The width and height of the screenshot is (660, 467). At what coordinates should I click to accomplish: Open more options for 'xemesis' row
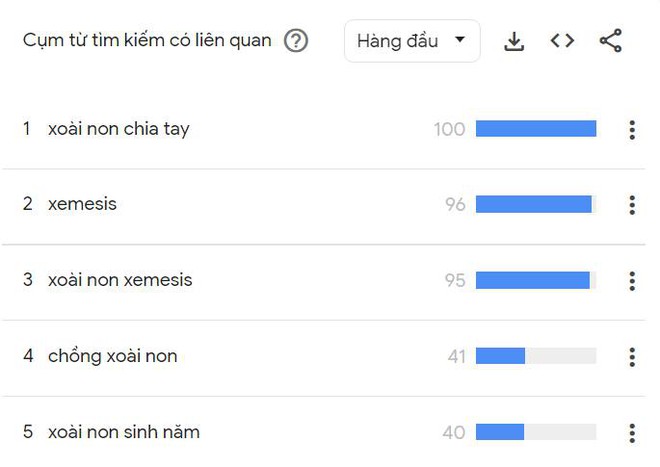click(631, 205)
